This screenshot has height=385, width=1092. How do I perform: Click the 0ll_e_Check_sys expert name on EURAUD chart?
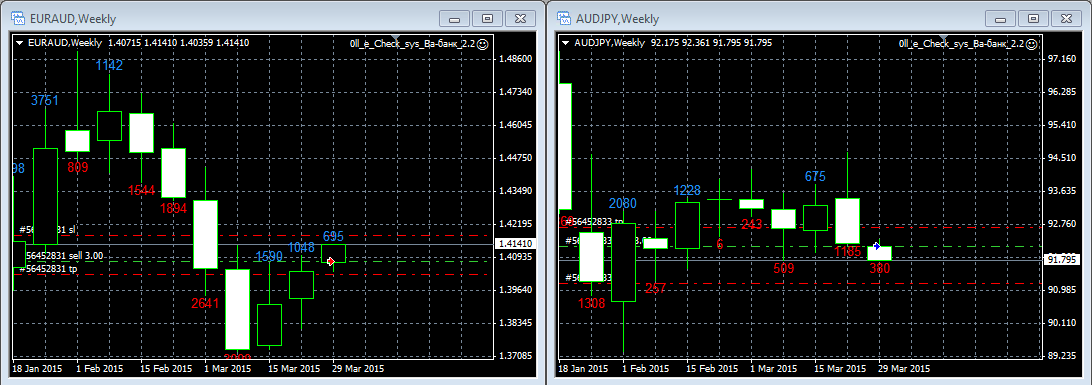point(412,43)
